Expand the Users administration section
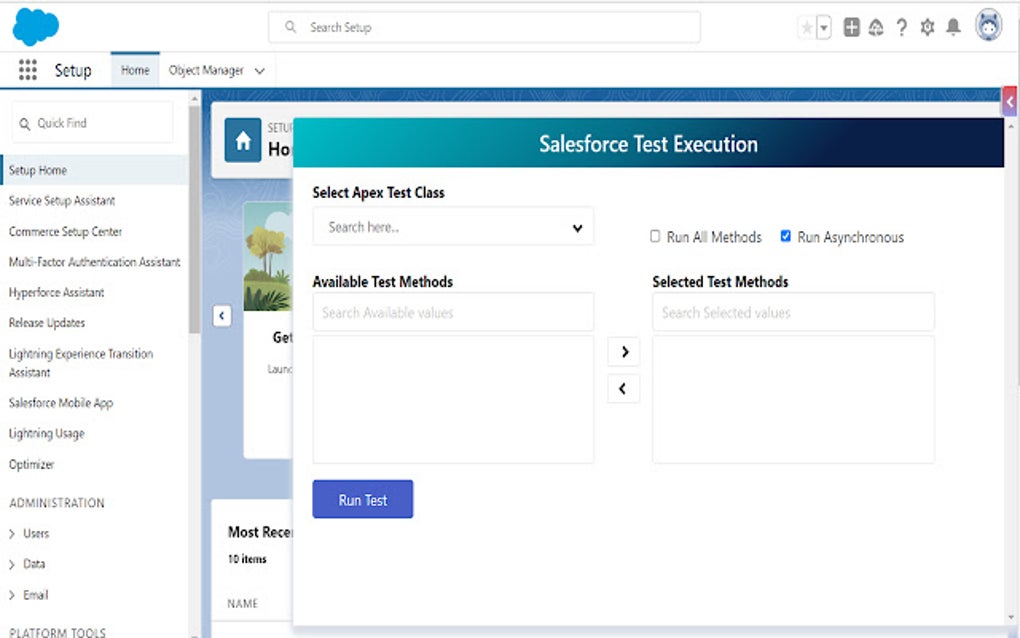This screenshot has width=1020, height=638. (37, 533)
